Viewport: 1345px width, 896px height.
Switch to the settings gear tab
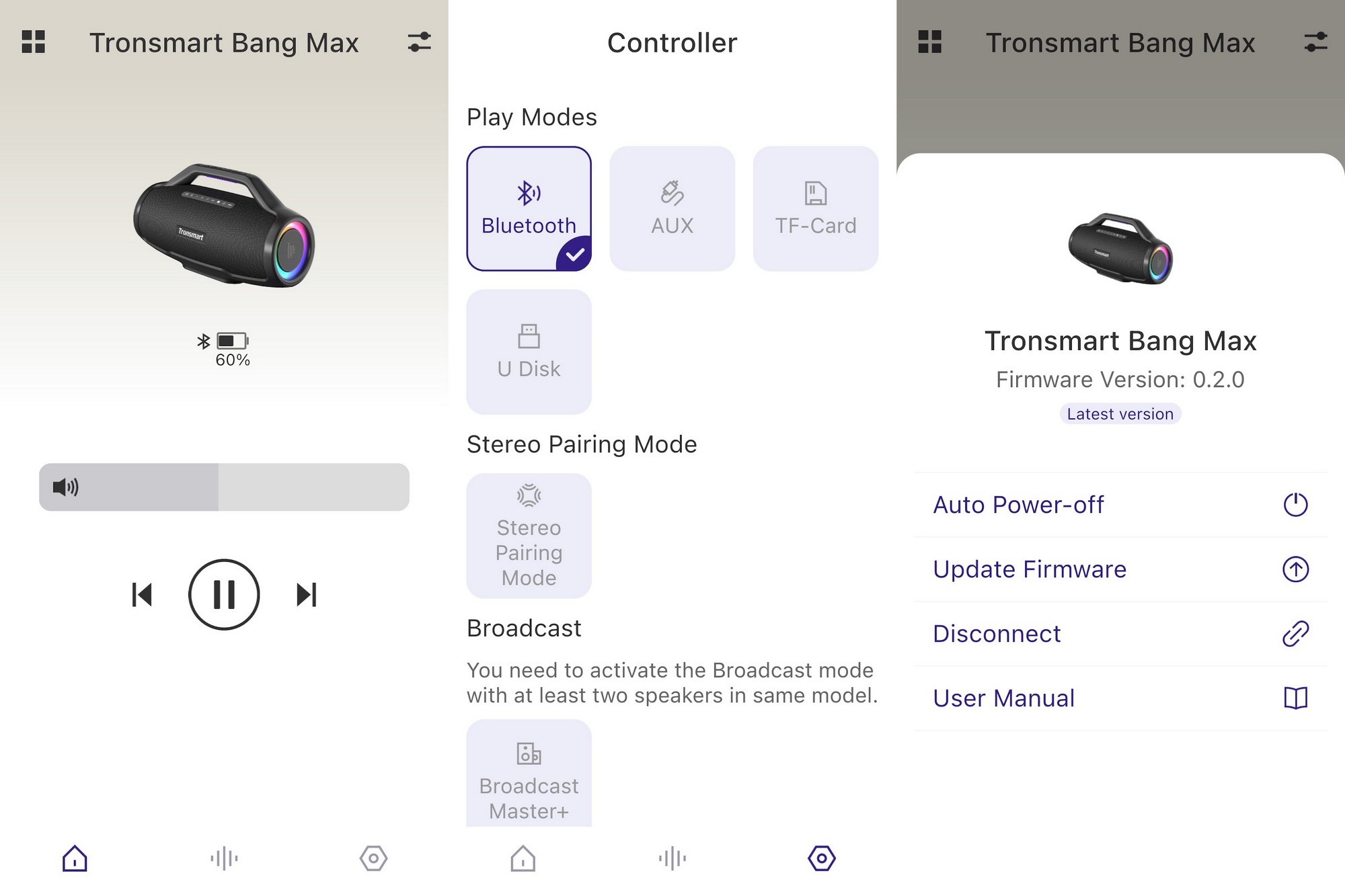822,858
